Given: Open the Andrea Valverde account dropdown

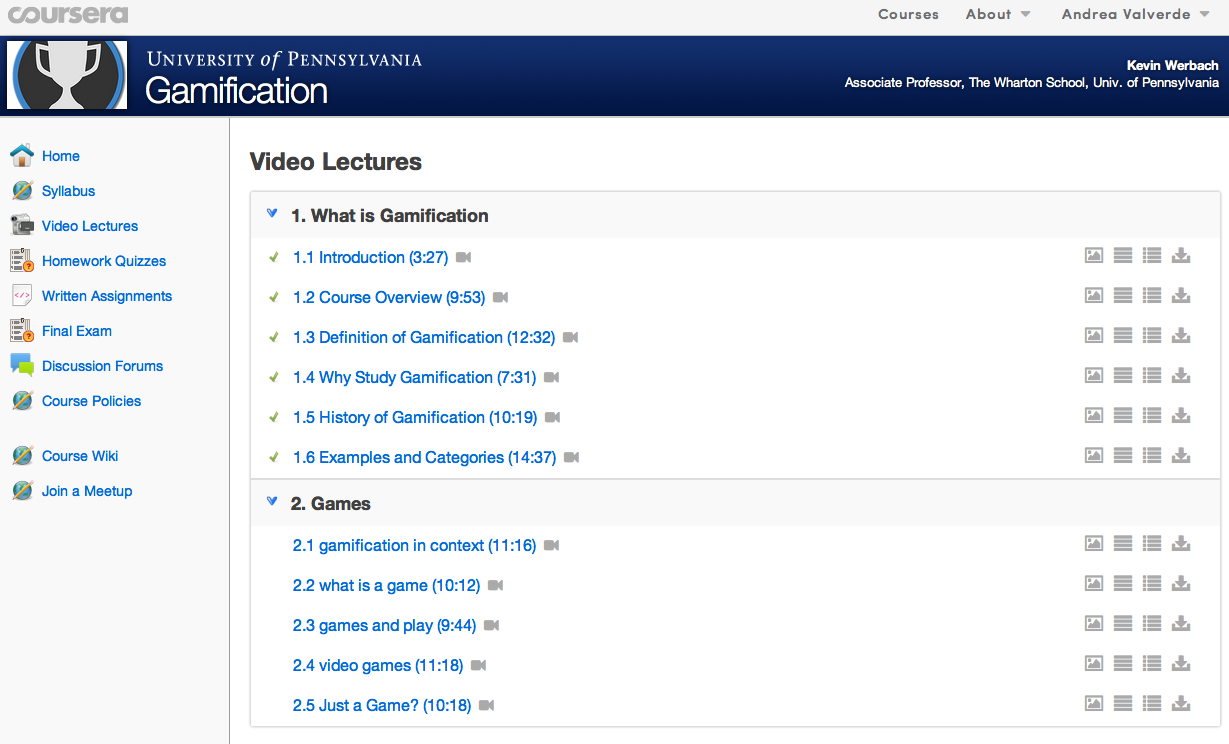Looking at the screenshot, I should point(1136,14).
